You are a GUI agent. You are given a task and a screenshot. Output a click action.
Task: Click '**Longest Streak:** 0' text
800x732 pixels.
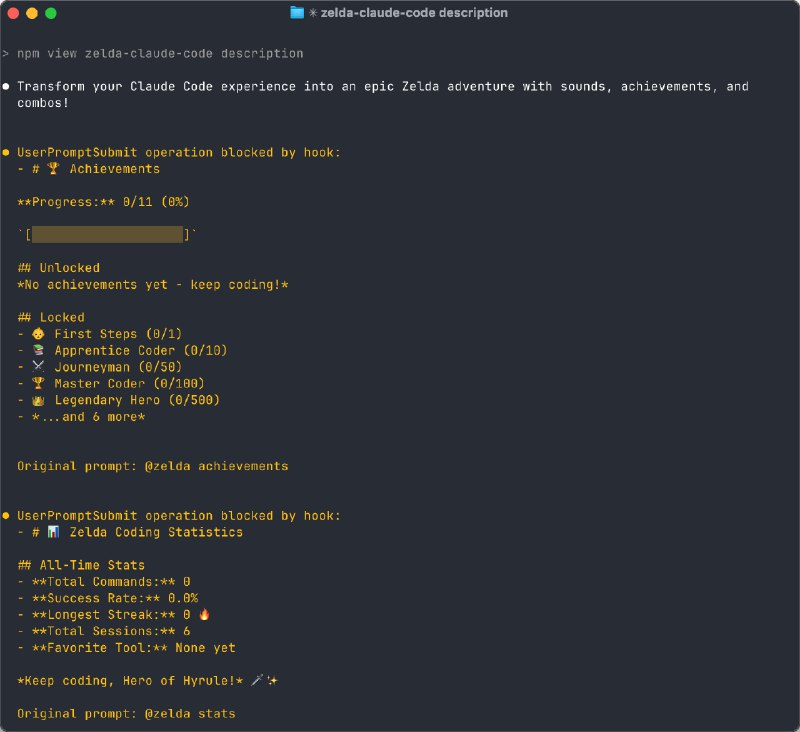[x=111, y=615]
